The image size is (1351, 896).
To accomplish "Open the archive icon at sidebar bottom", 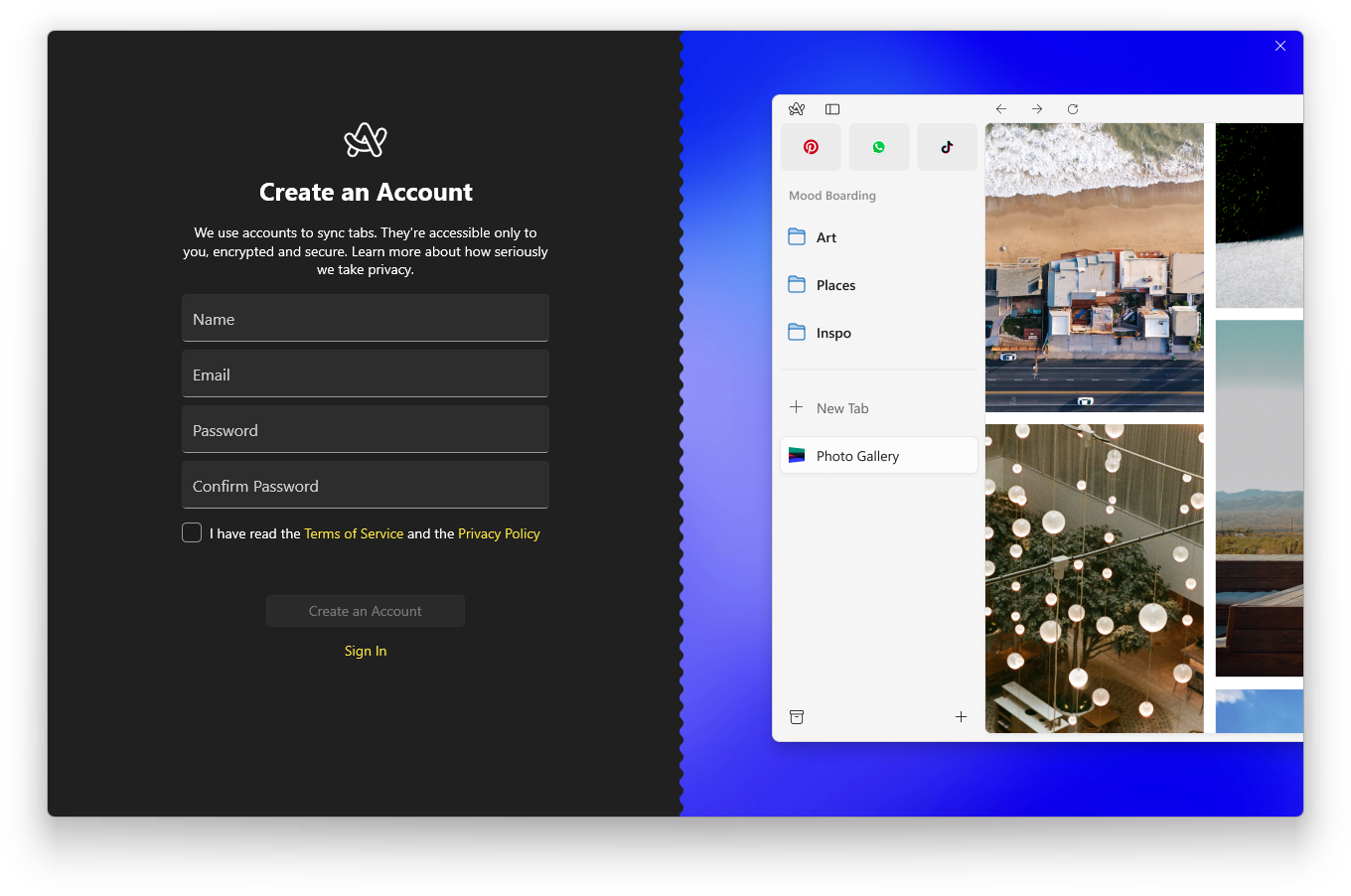I will click(x=797, y=717).
